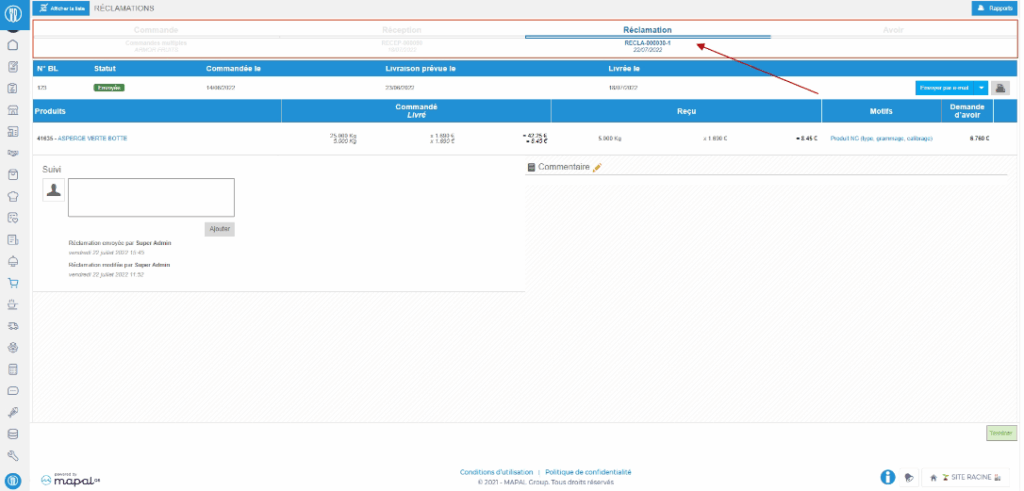Select the Réclamation step tab

[x=647, y=30]
